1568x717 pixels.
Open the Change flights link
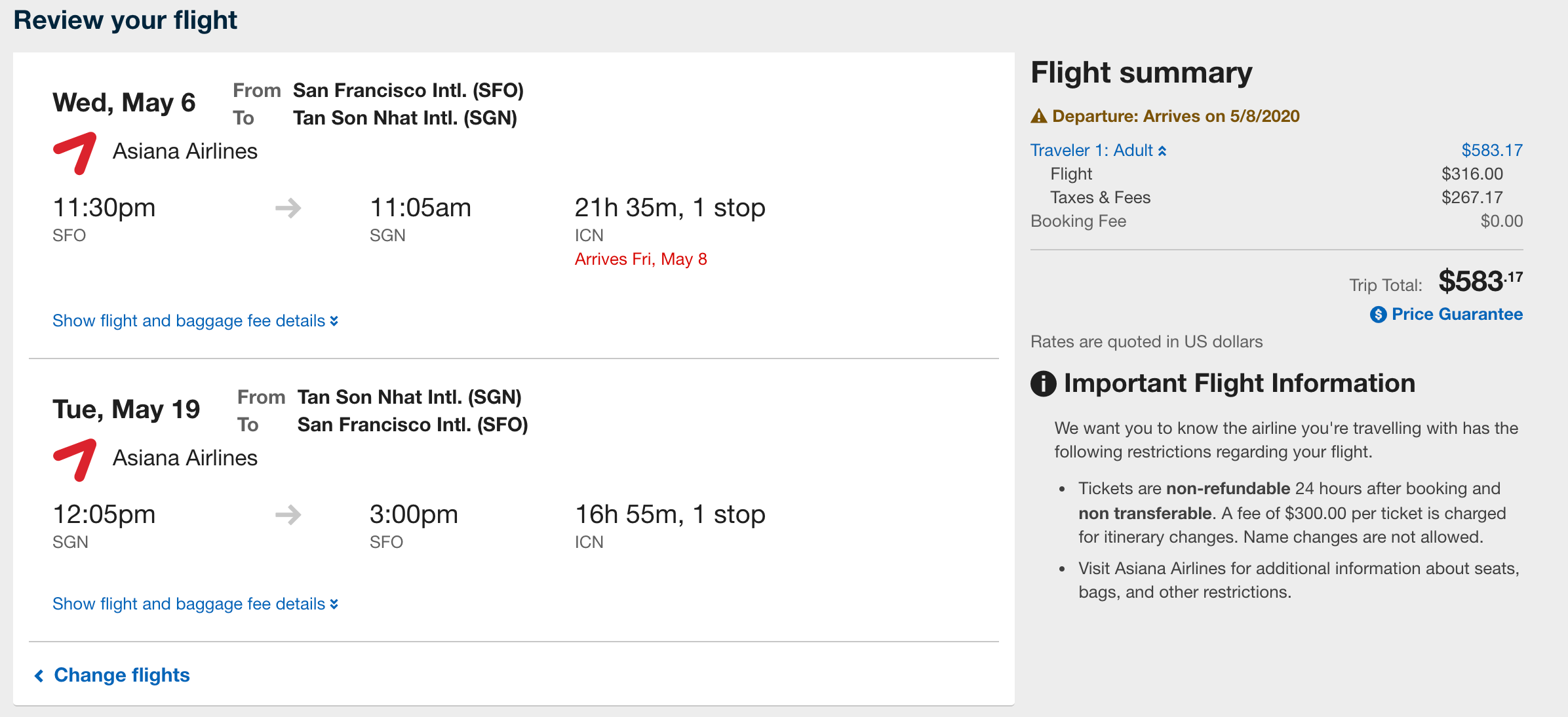coord(122,675)
